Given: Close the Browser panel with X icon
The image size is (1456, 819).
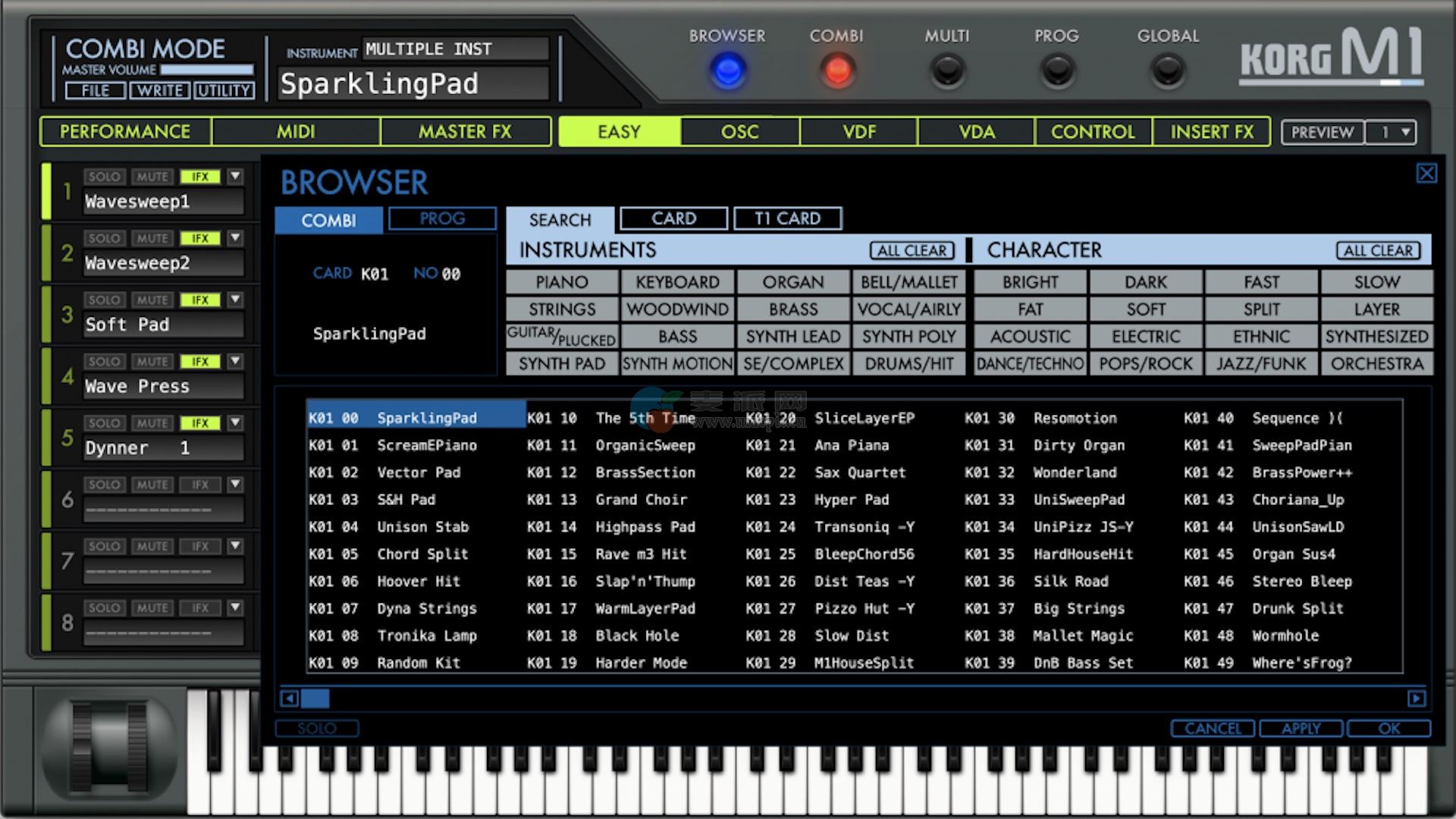Looking at the screenshot, I should point(1426,174).
